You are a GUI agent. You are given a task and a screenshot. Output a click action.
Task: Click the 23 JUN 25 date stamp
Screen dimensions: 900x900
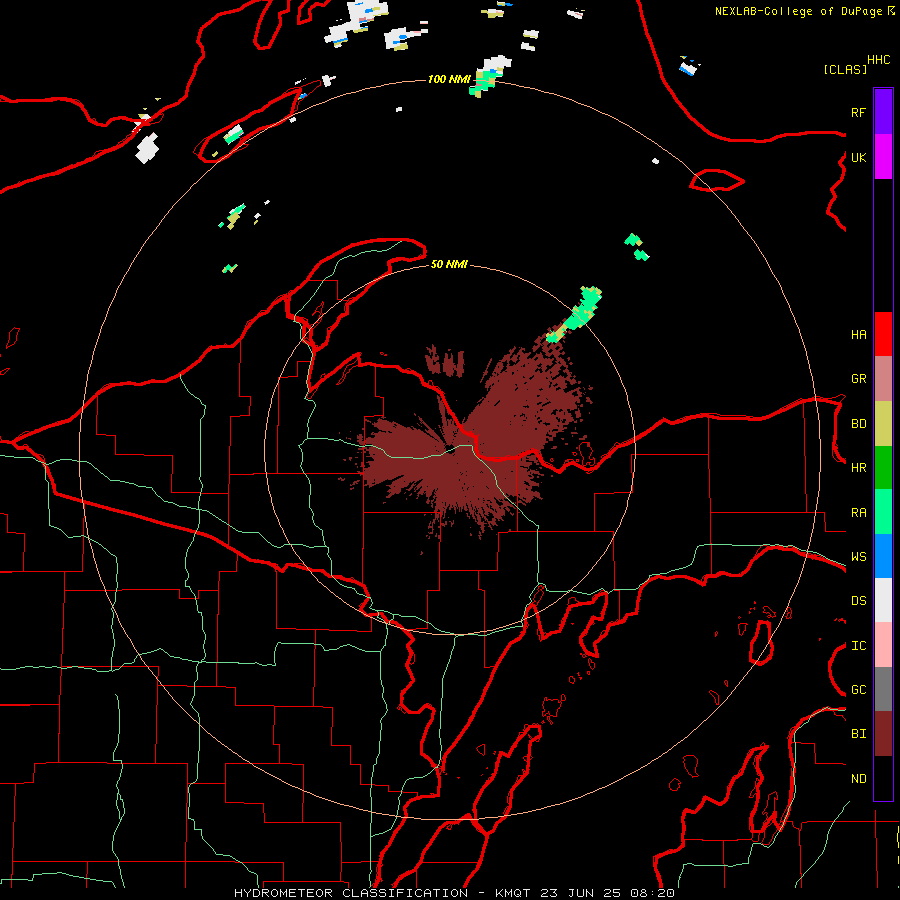pyautogui.click(x=581, y=893)
